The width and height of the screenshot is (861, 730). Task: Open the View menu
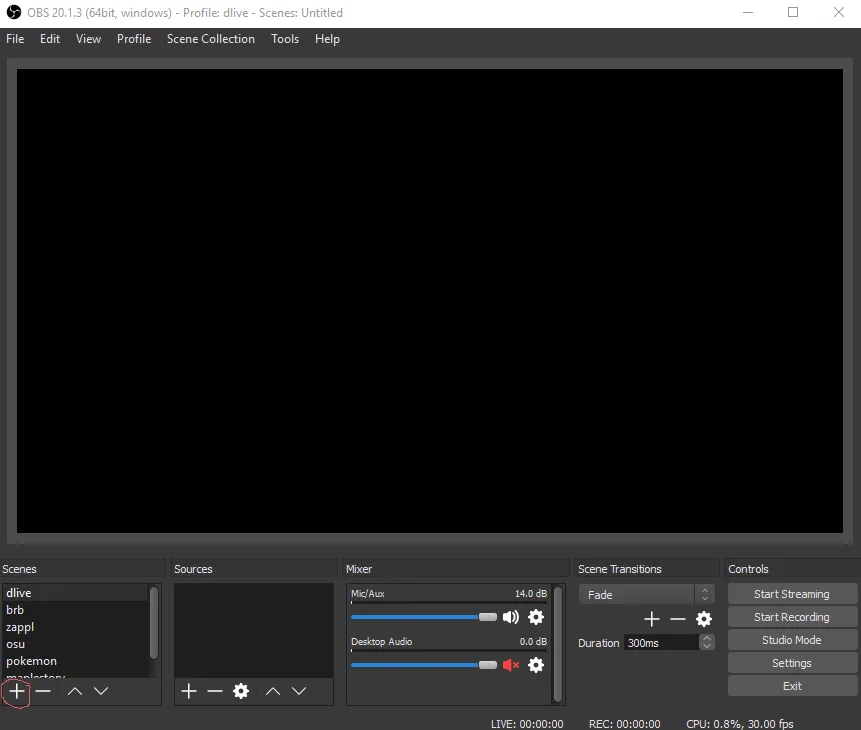coord(88,39)
